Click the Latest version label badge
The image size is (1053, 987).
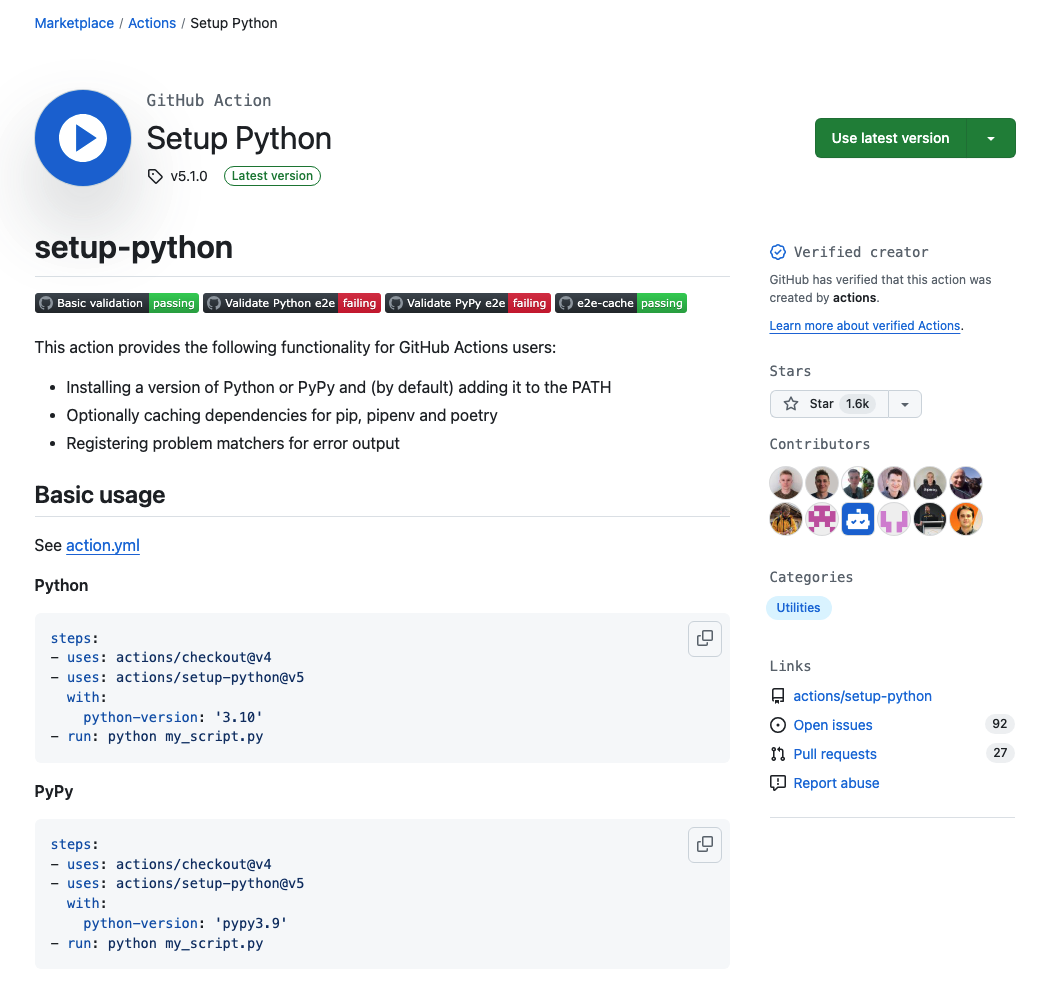tap(272, 176)
